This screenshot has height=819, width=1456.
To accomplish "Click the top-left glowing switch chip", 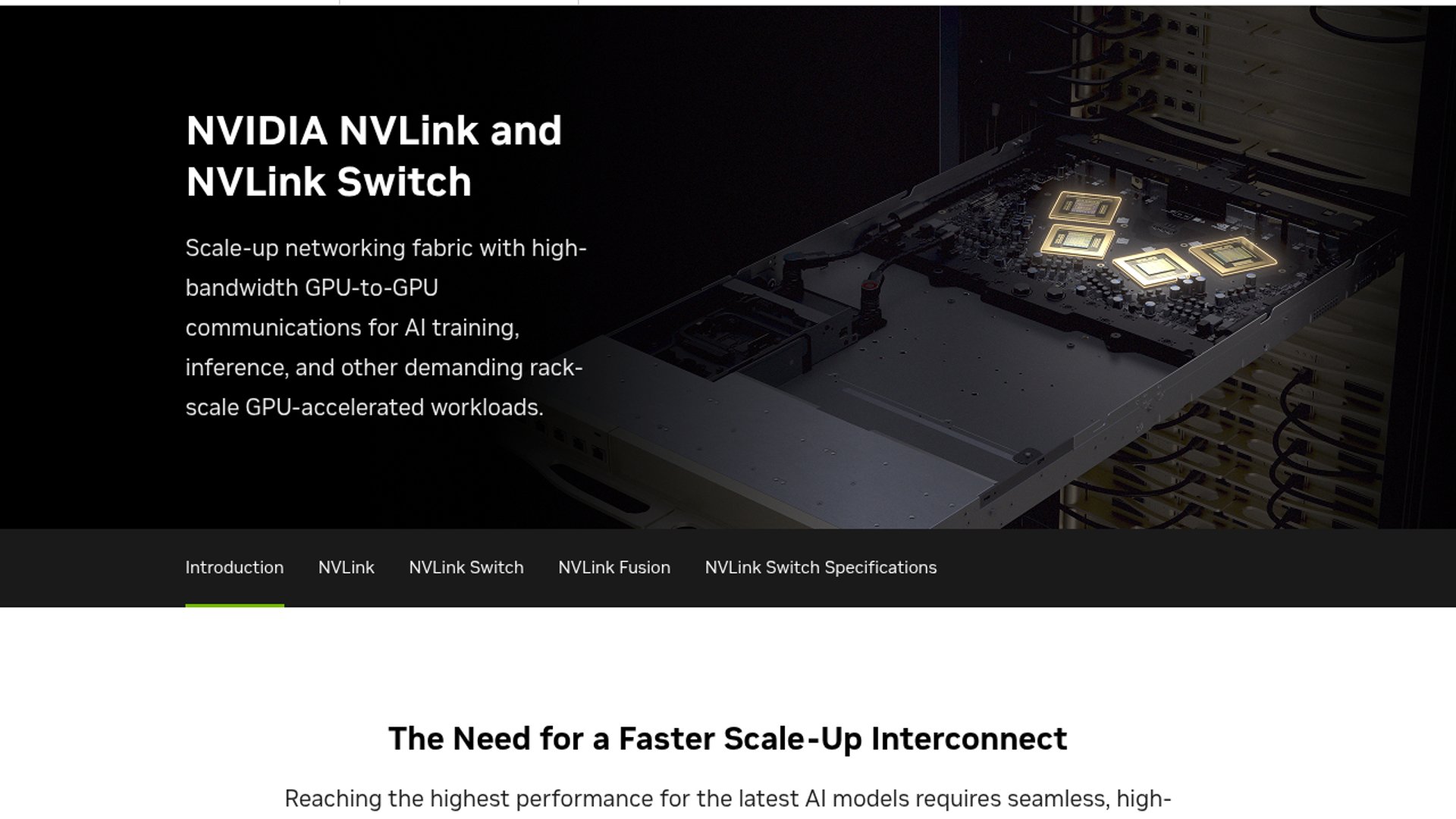I will [x=1085, y=207].
